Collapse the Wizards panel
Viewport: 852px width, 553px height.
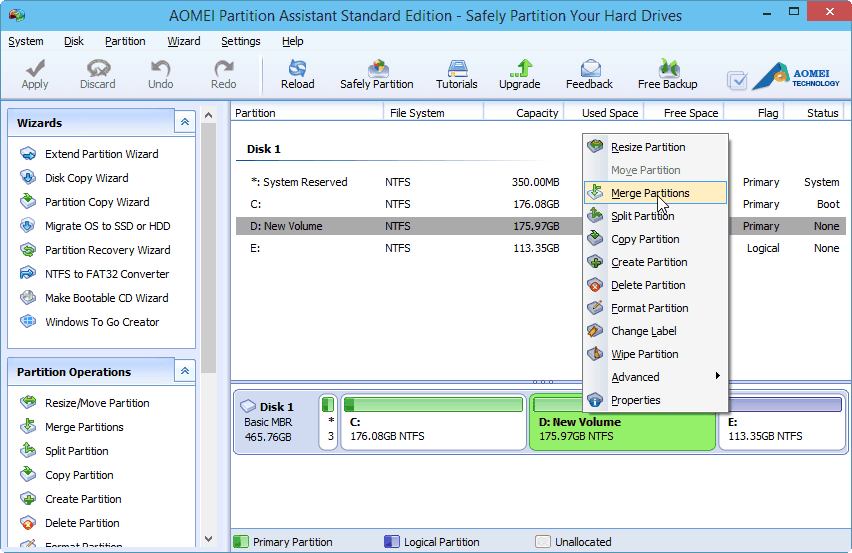185,122
